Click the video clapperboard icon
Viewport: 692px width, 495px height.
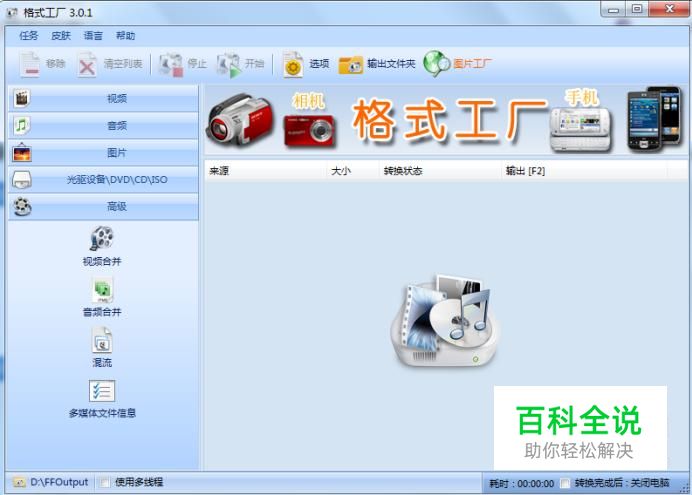[x=21, y=98]
